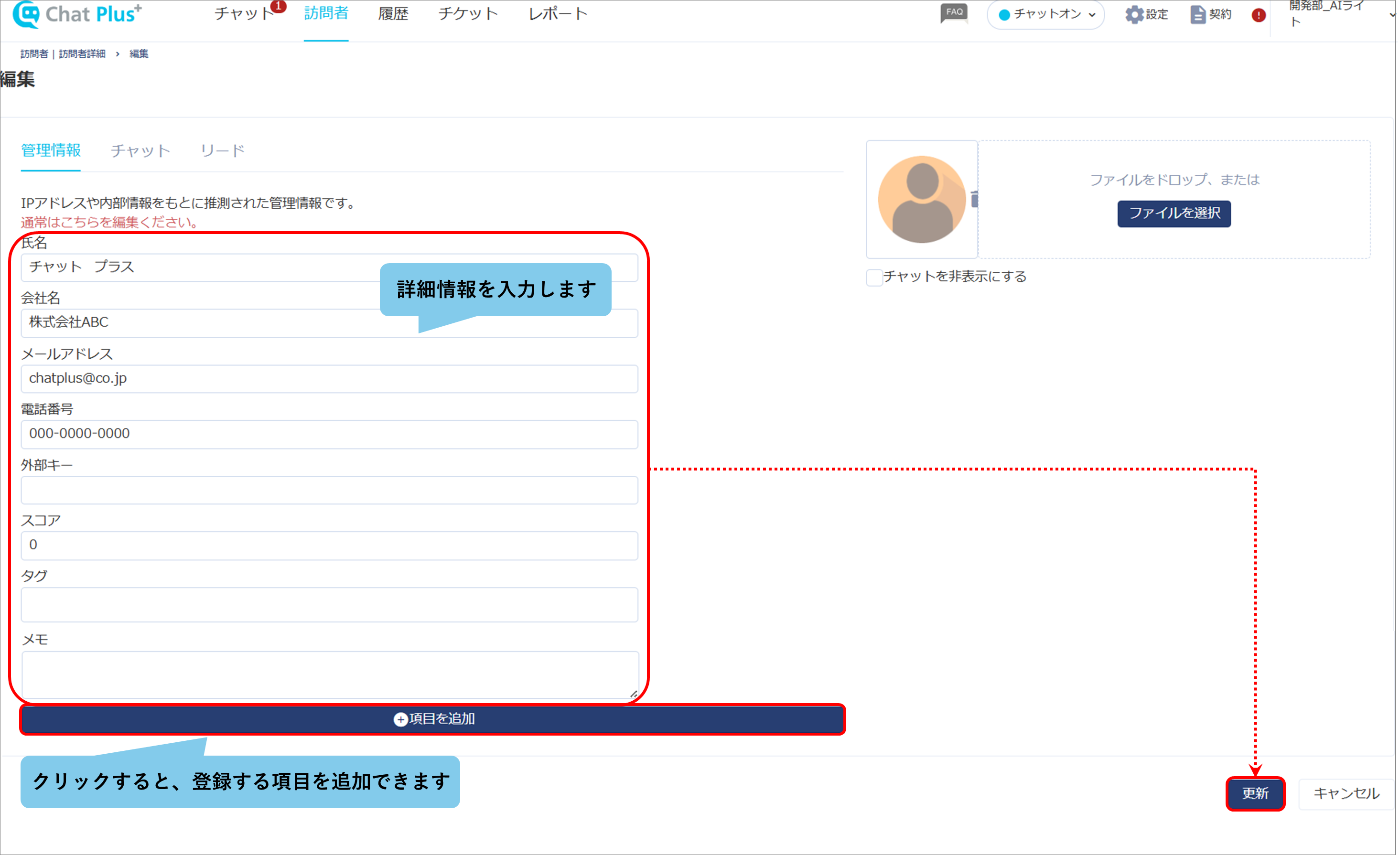1400x855 pixels.
Task: Click the red alert warning icon
Action: coord(1259,15)
